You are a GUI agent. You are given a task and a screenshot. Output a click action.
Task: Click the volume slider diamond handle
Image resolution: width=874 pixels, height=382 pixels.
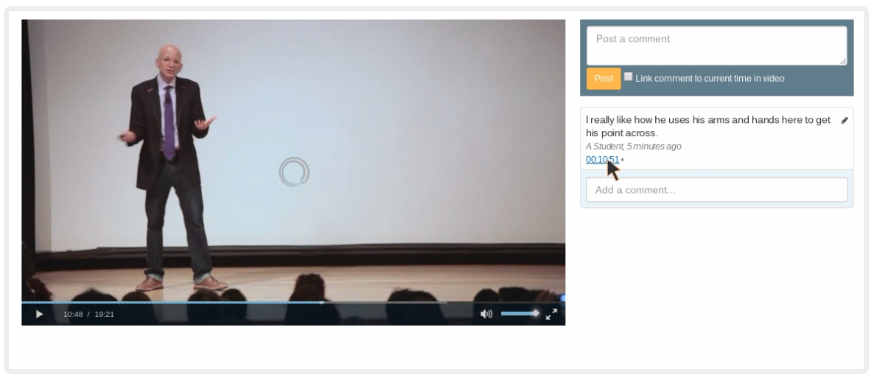pyautogui.click(x=536, y=313)
